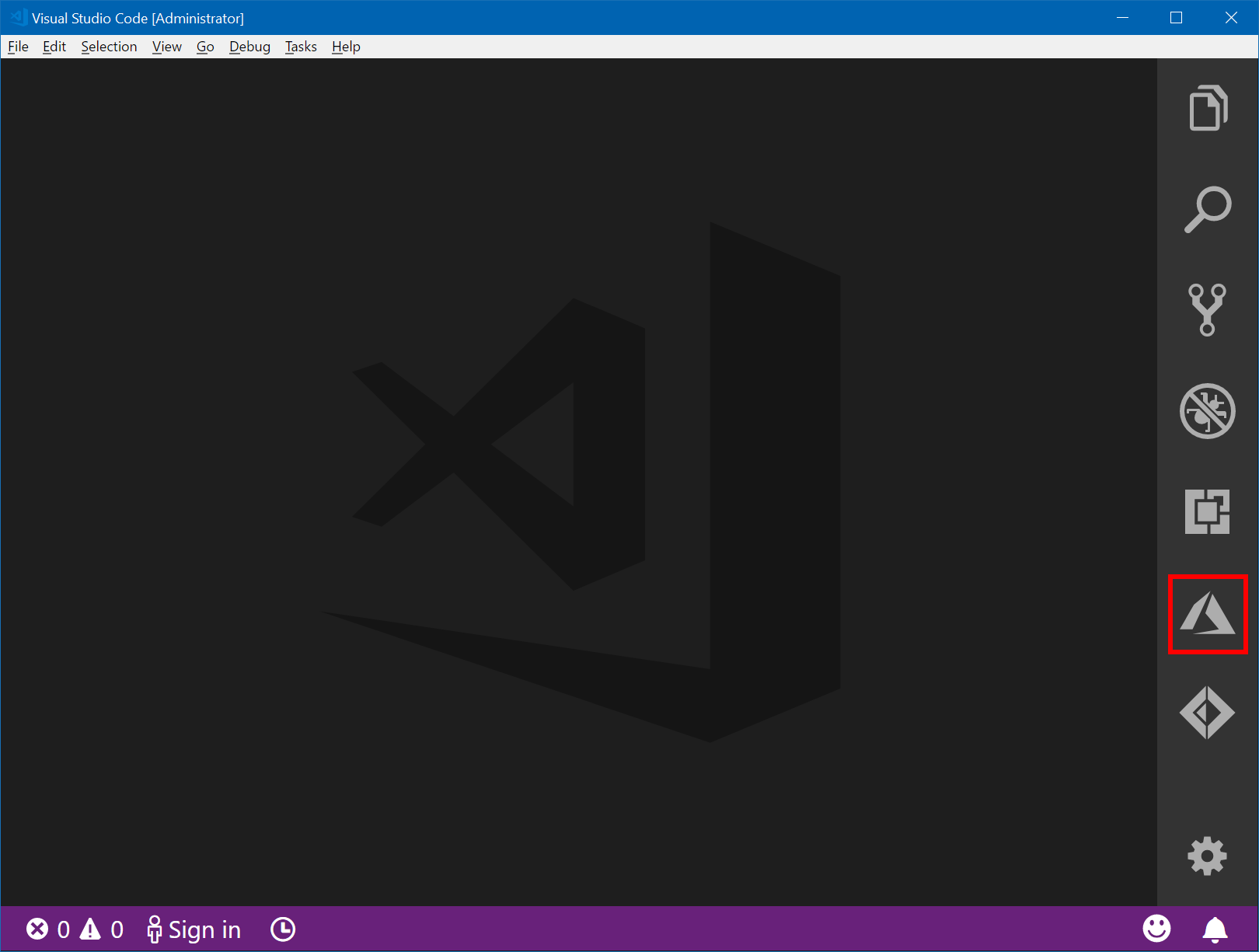The width and height of the screenshot is (1259, 952).
Task: Send feedback via smiley face icon
Action: [1156, 929]
